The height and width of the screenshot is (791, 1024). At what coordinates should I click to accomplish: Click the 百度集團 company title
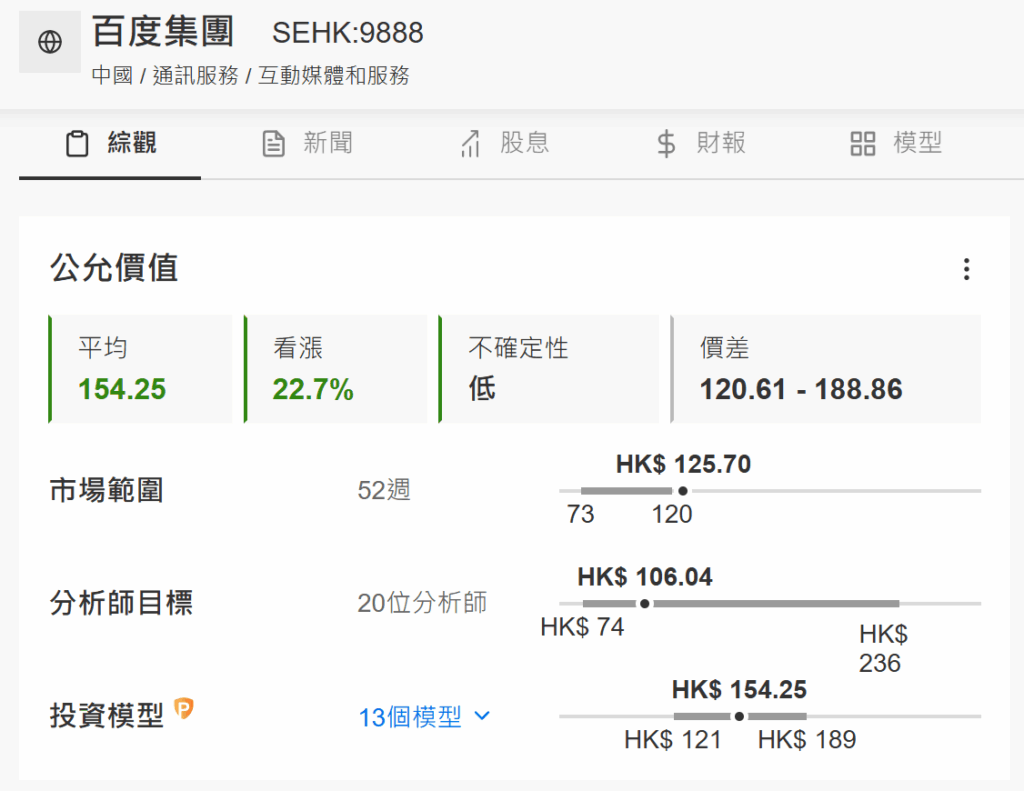tap(163, 31)
